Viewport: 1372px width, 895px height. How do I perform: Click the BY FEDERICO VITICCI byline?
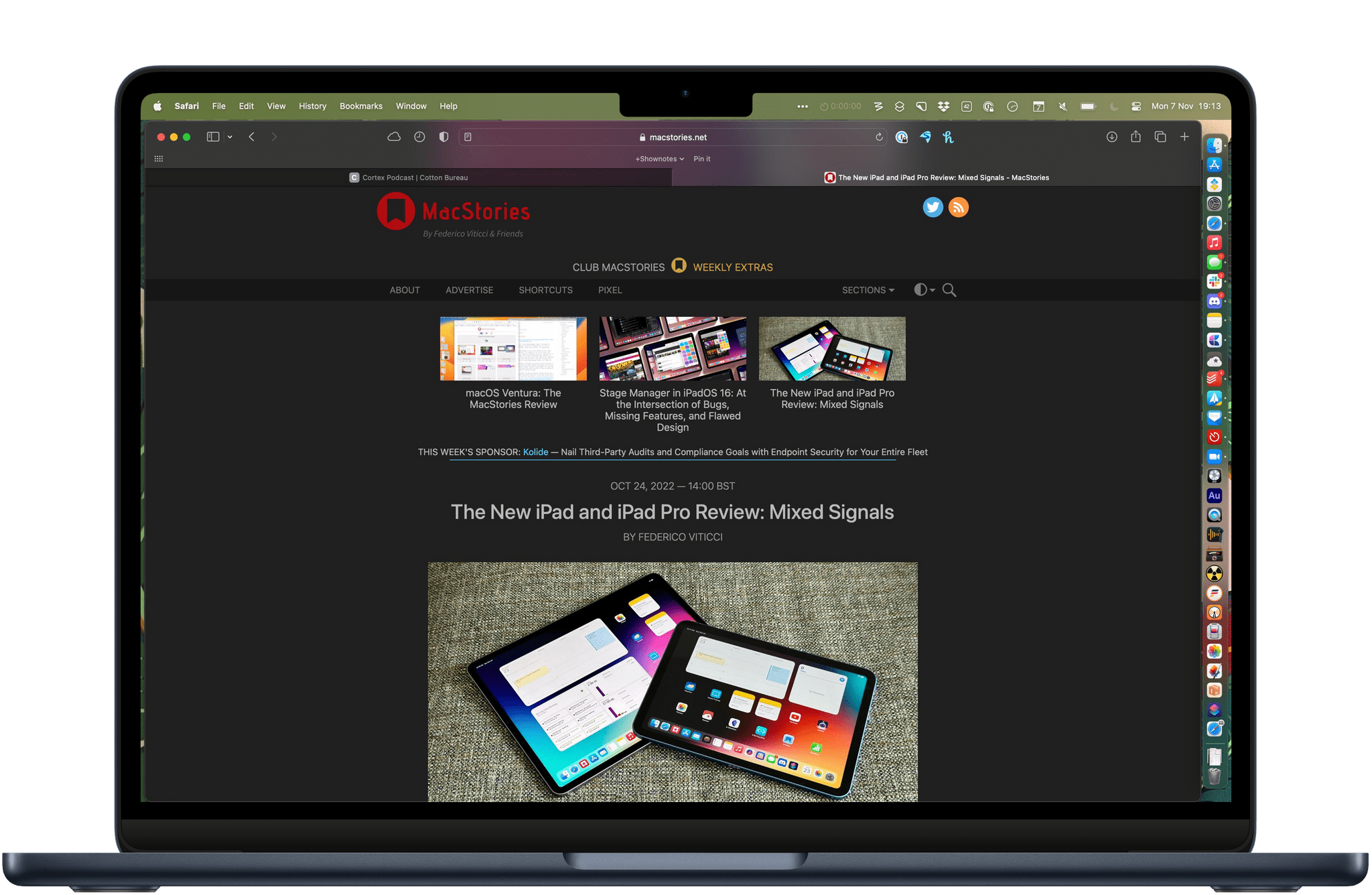673,537
